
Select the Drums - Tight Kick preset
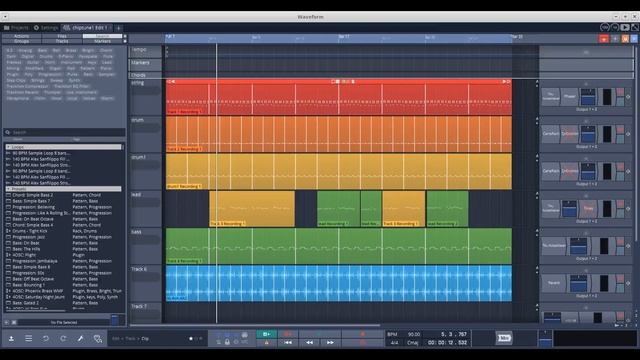(63, 231)
